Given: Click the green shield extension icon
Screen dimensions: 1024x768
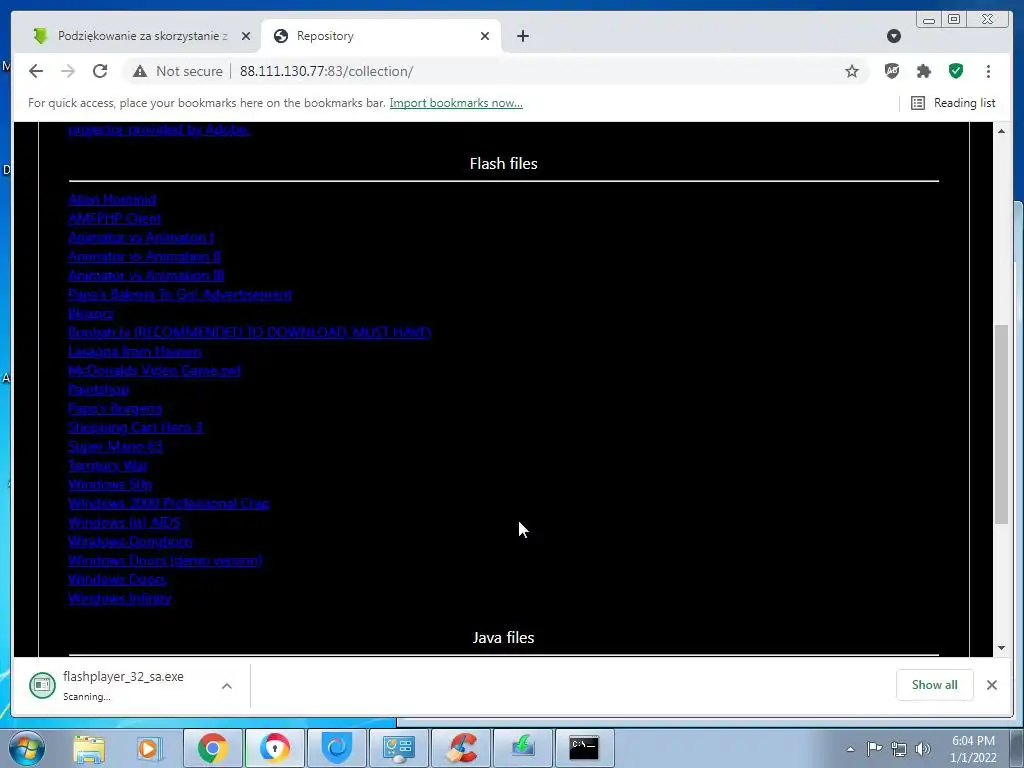Looking at the screenshot, I should click(955, 71).
